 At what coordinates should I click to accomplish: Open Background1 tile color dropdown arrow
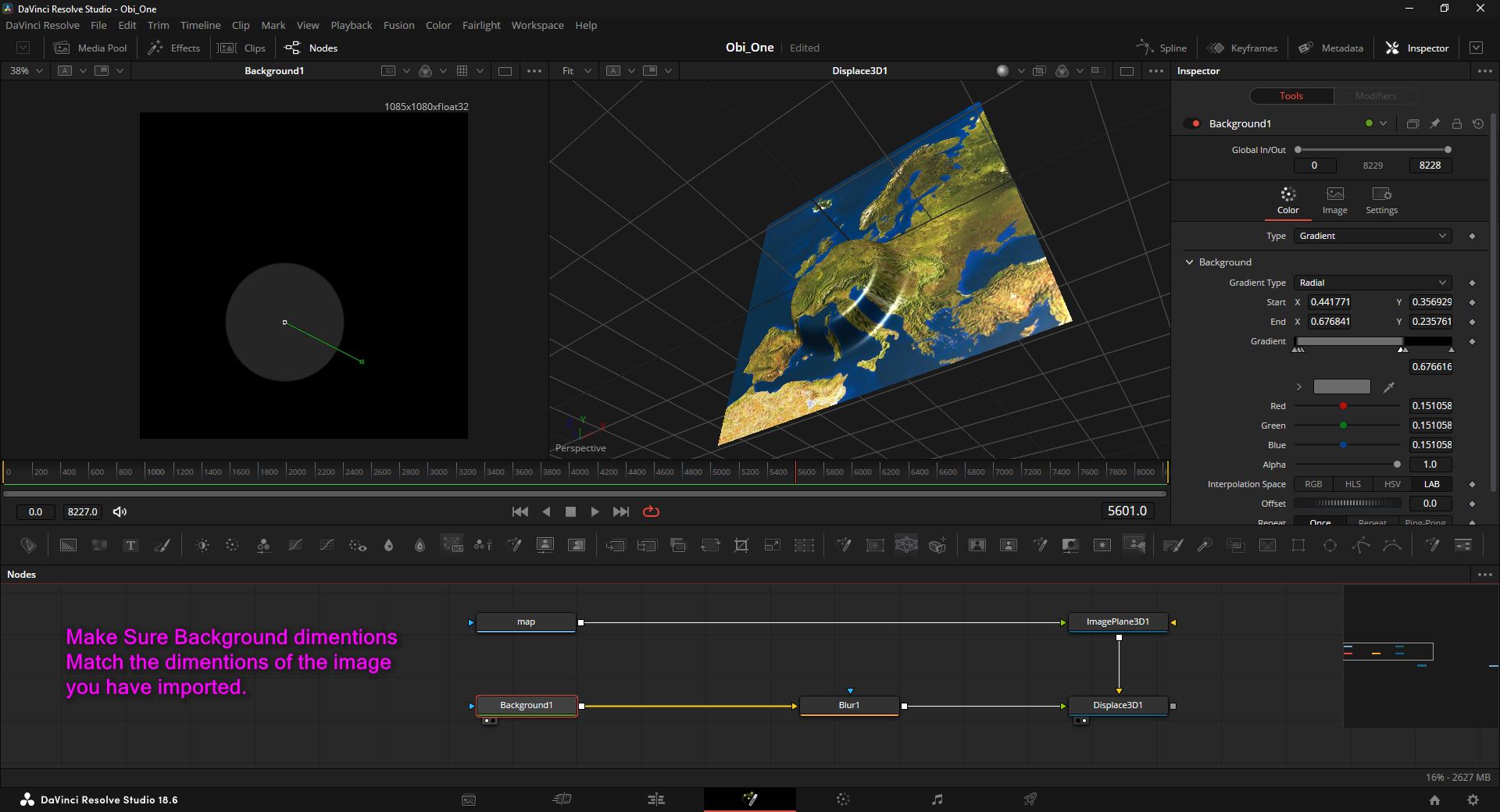[1384, 123]
